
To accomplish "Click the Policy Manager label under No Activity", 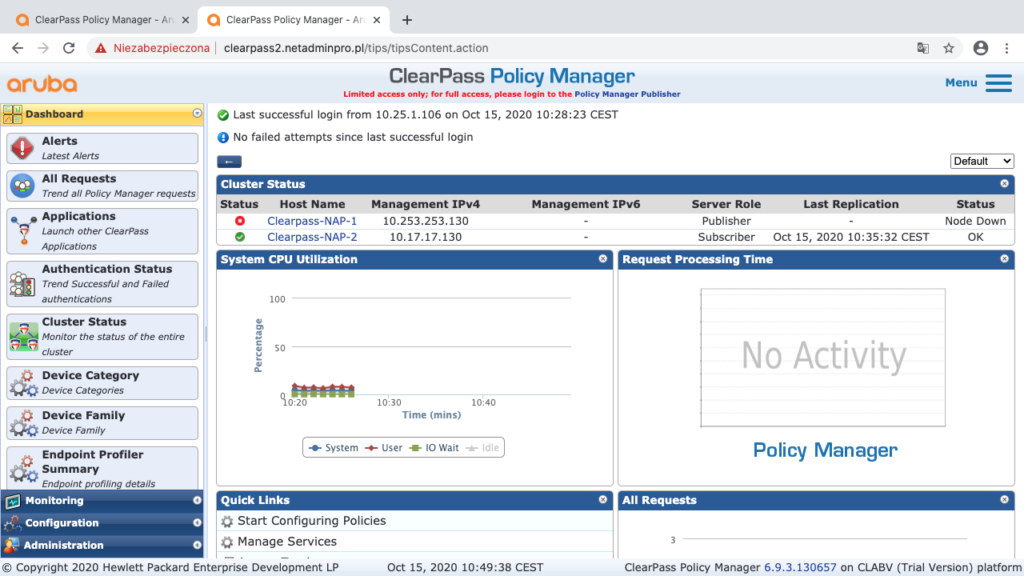I will (825, 450).
